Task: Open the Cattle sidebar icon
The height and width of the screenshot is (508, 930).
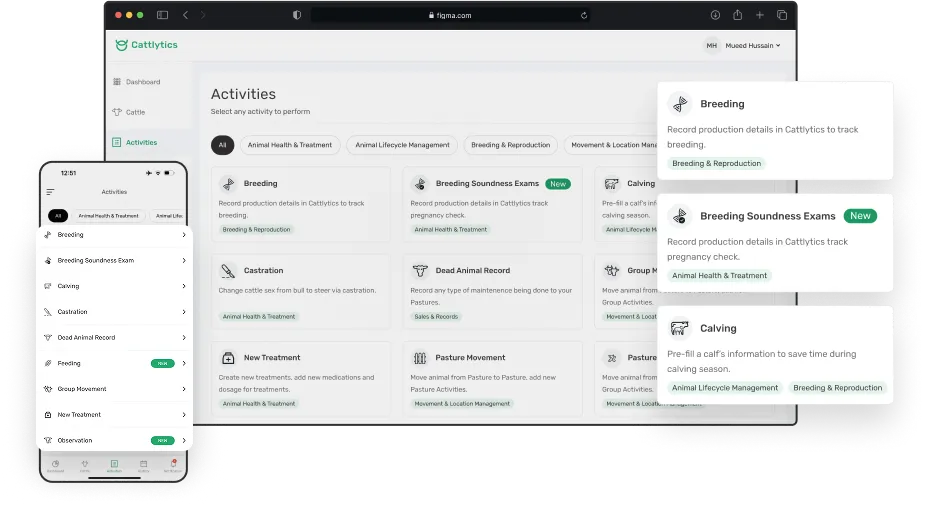Action: [x=117, y=112]
